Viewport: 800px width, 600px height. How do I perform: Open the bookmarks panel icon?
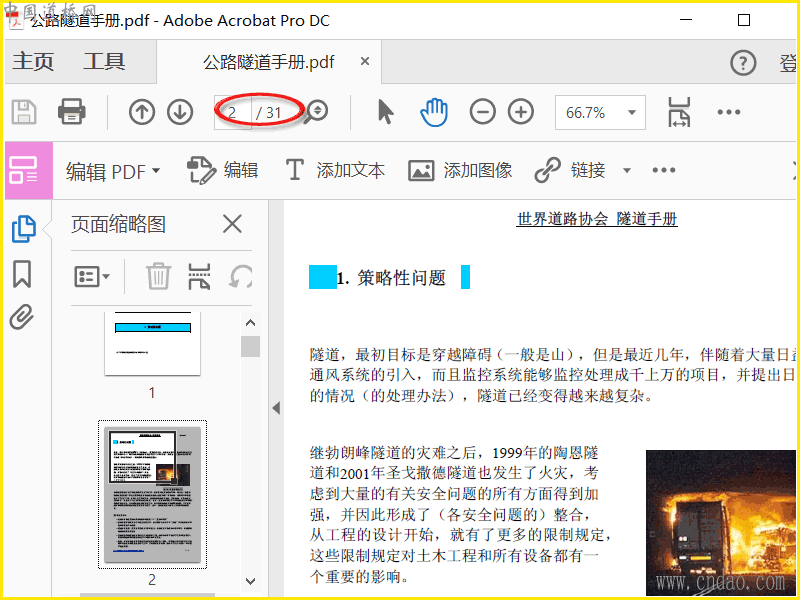22,274
